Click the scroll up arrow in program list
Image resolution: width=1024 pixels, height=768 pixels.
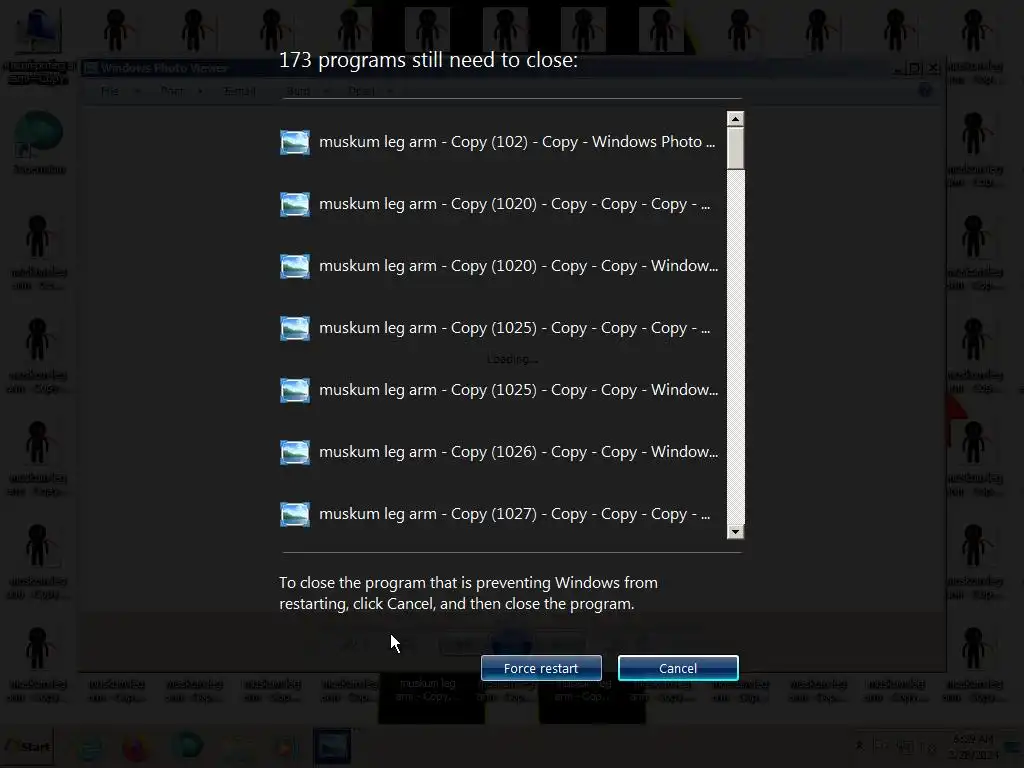(x=735, y=119)
